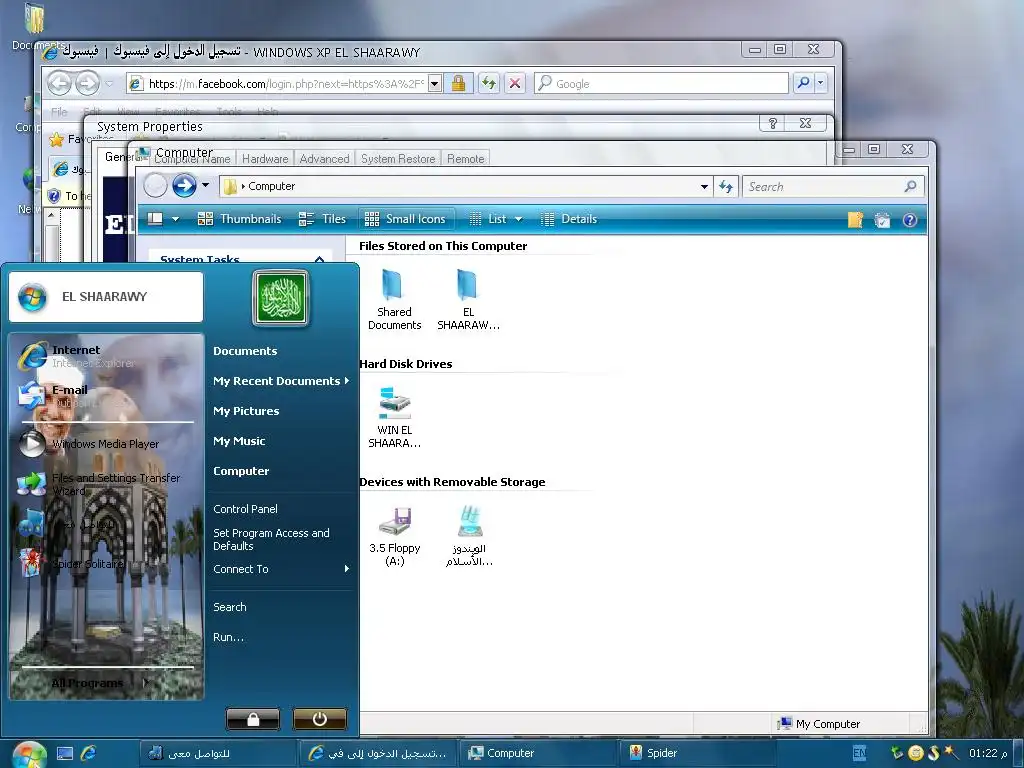The image size is (1024, 768).
Task: Click the yellow folder icon in Computer toolbar
Action: (855, 220)
